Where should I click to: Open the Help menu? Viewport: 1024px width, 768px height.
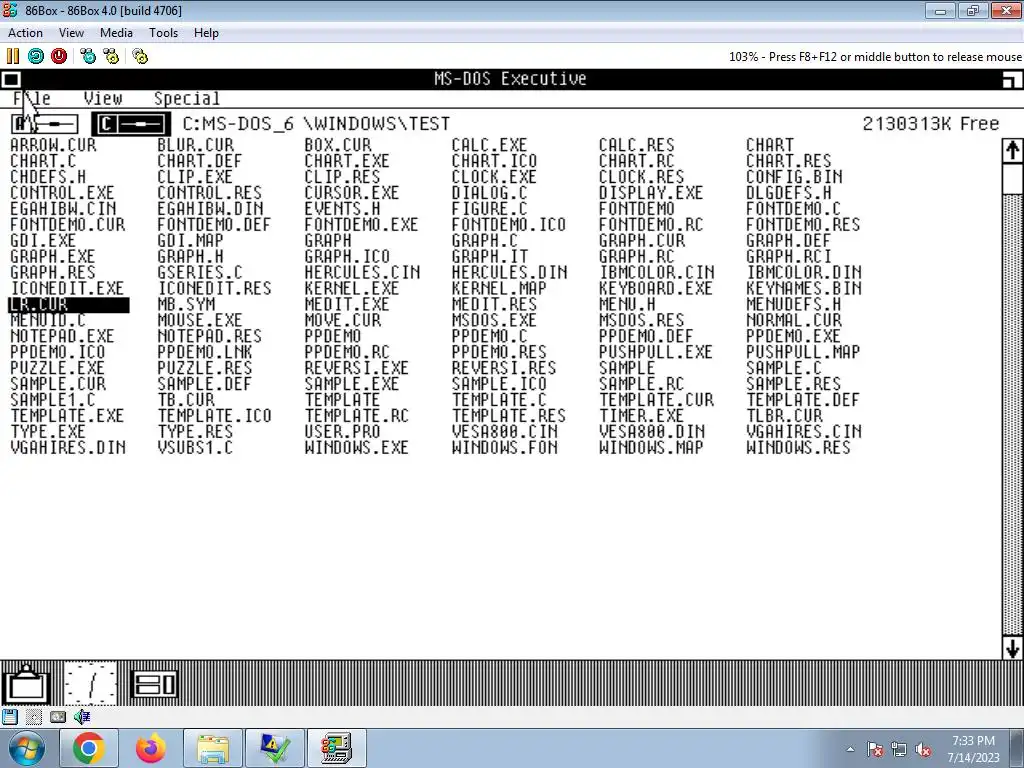(206, 33)
